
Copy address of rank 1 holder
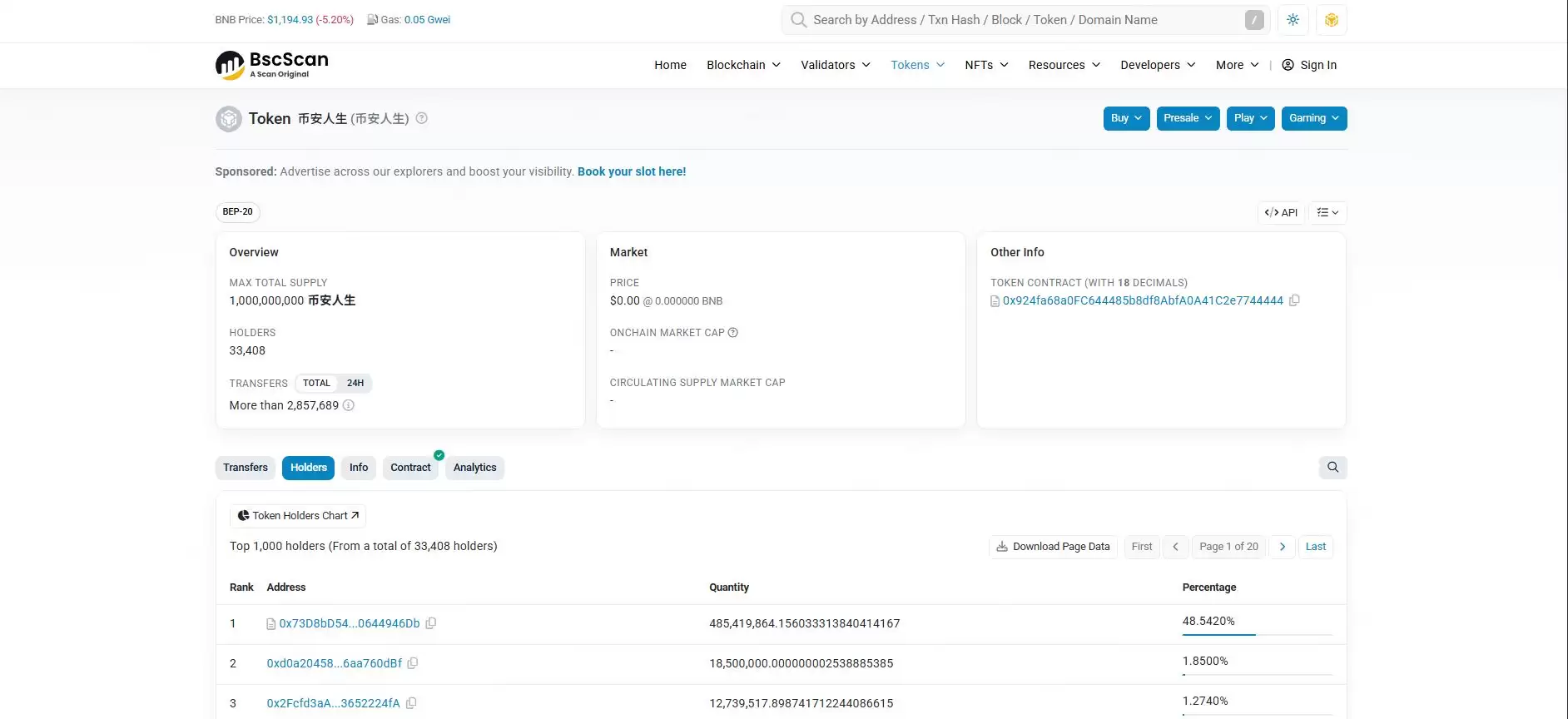(430, 623)
